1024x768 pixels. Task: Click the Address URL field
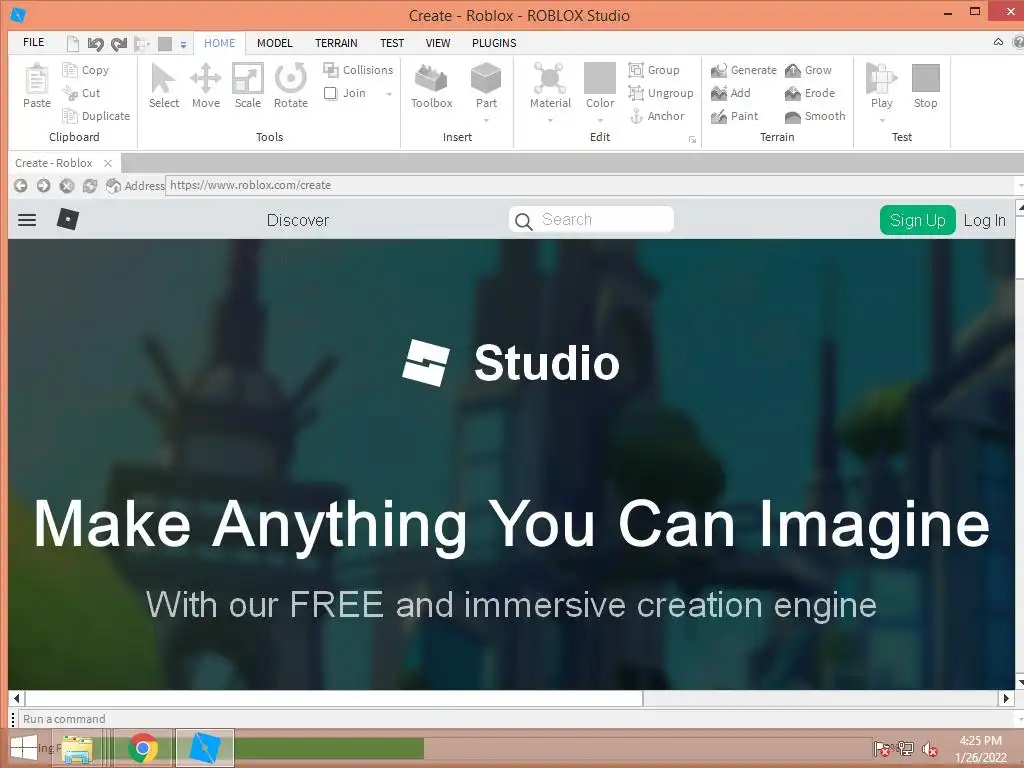coord(591,185)
